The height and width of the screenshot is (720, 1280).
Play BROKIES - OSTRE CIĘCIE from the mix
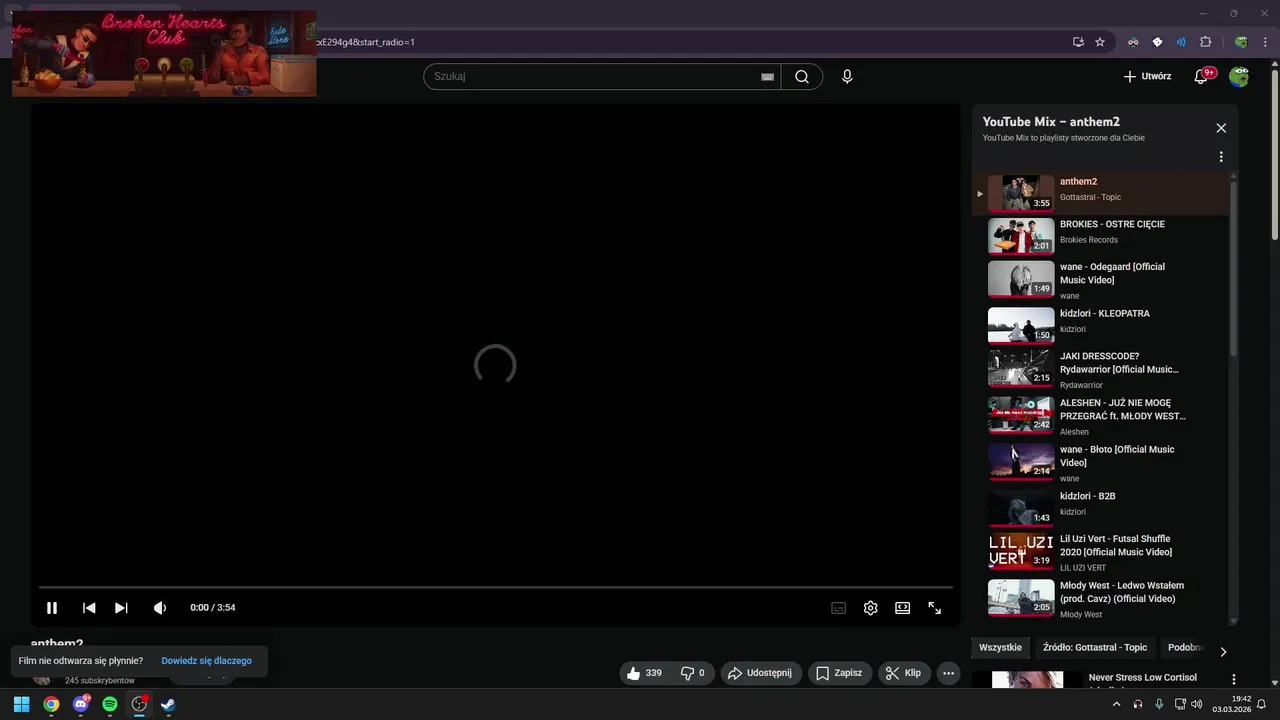tap(1100, 235)
